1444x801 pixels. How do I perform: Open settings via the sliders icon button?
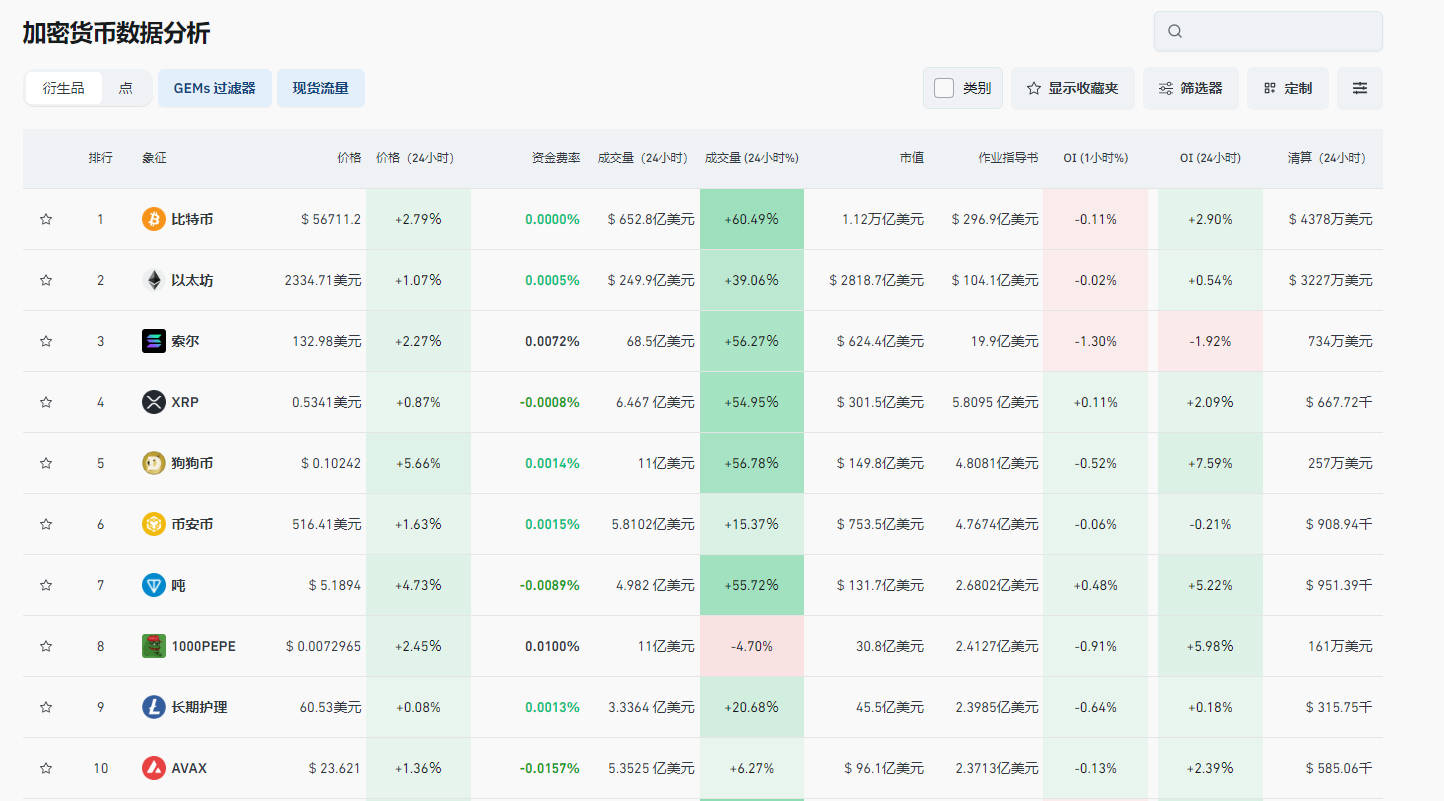pyautogui.click(x=1359, y=88)
